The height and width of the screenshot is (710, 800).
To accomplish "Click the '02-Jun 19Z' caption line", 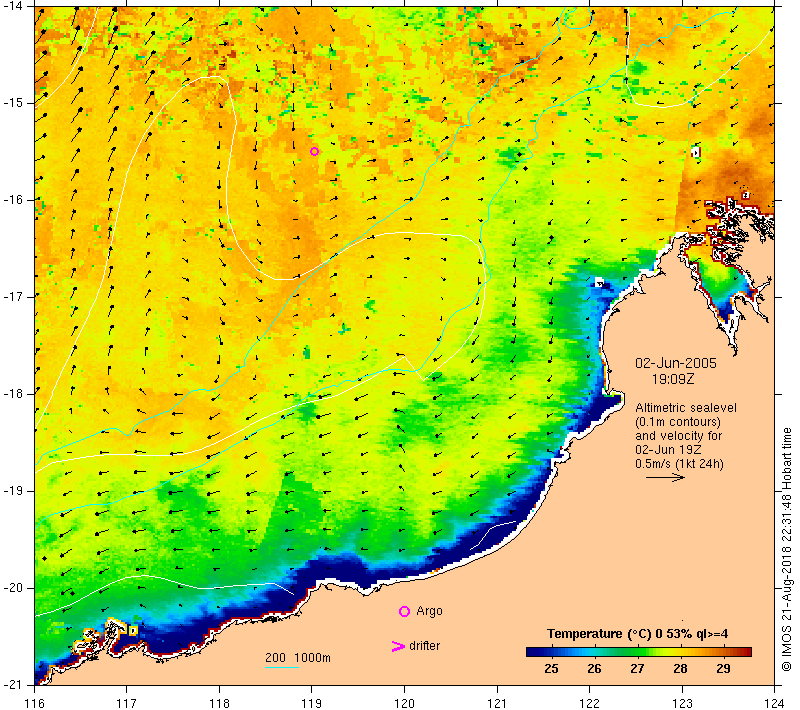I will point(668,450).
